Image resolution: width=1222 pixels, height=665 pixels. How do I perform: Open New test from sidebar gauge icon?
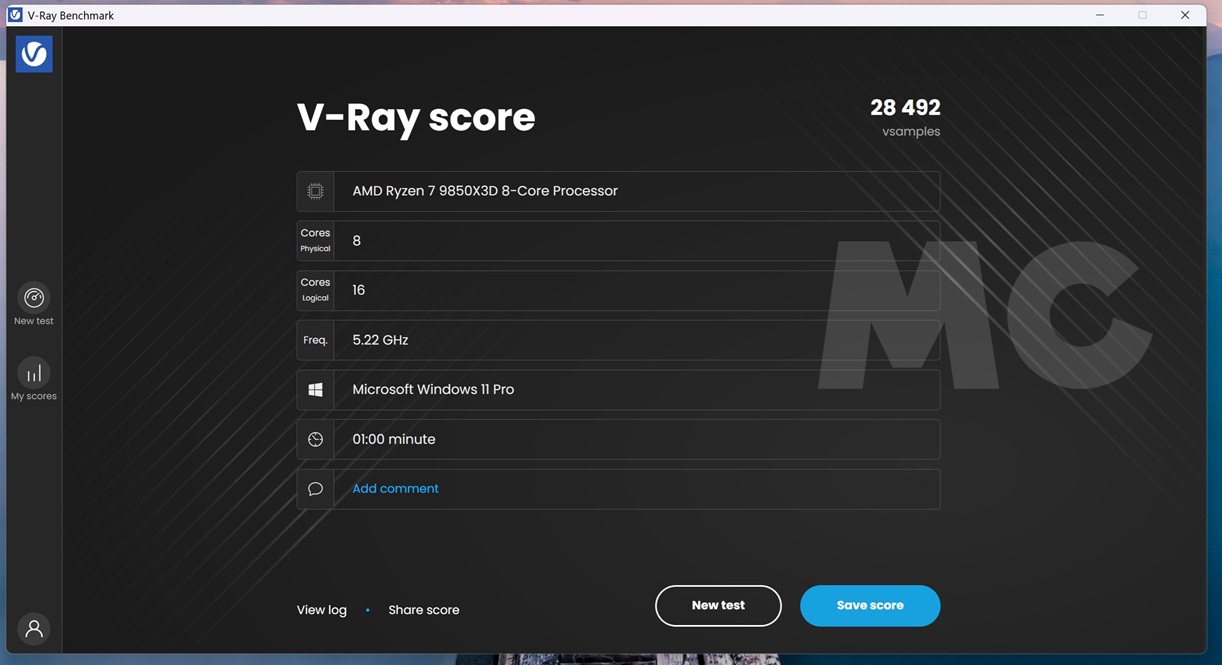pyautogui.click(x=34, y=298)
